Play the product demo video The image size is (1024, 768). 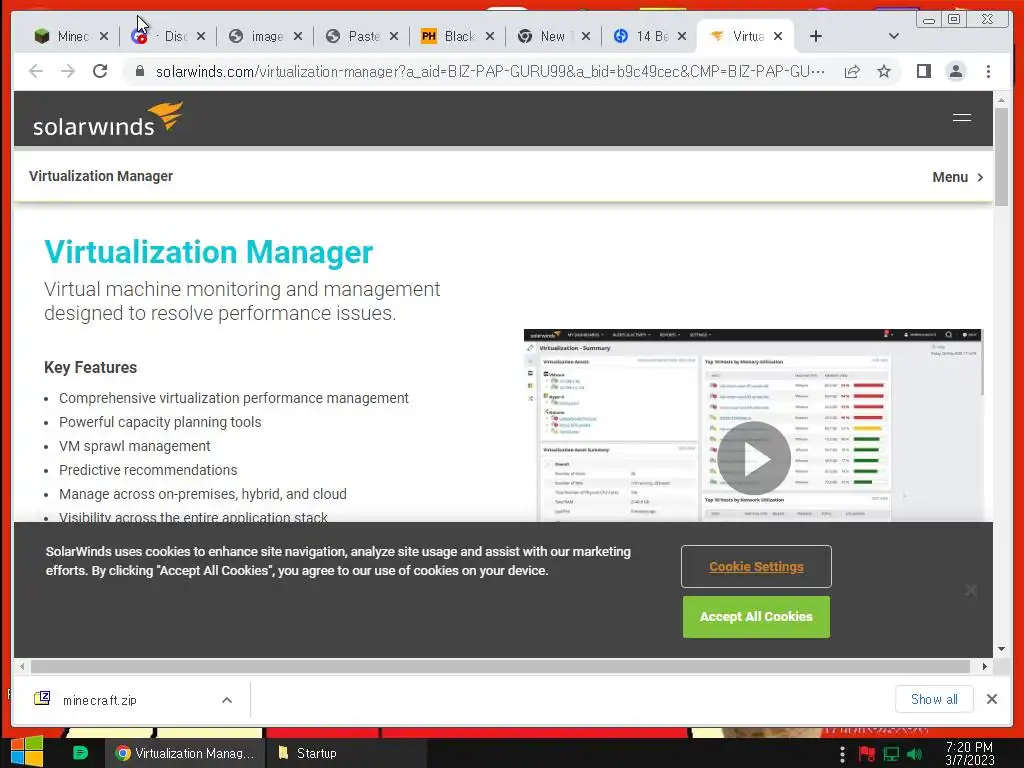(x=754, y=458)
